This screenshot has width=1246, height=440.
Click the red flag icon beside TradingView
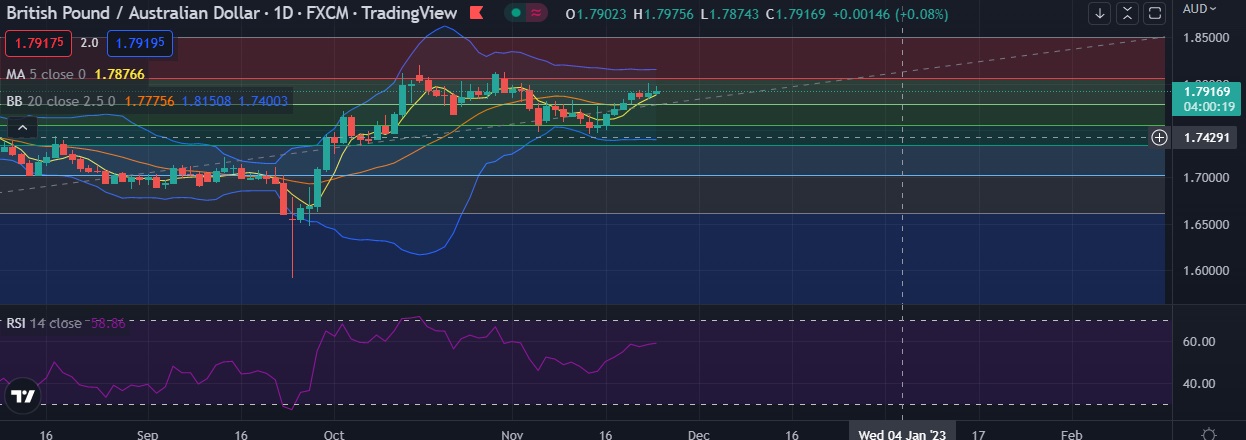click(x=477, y=13)
